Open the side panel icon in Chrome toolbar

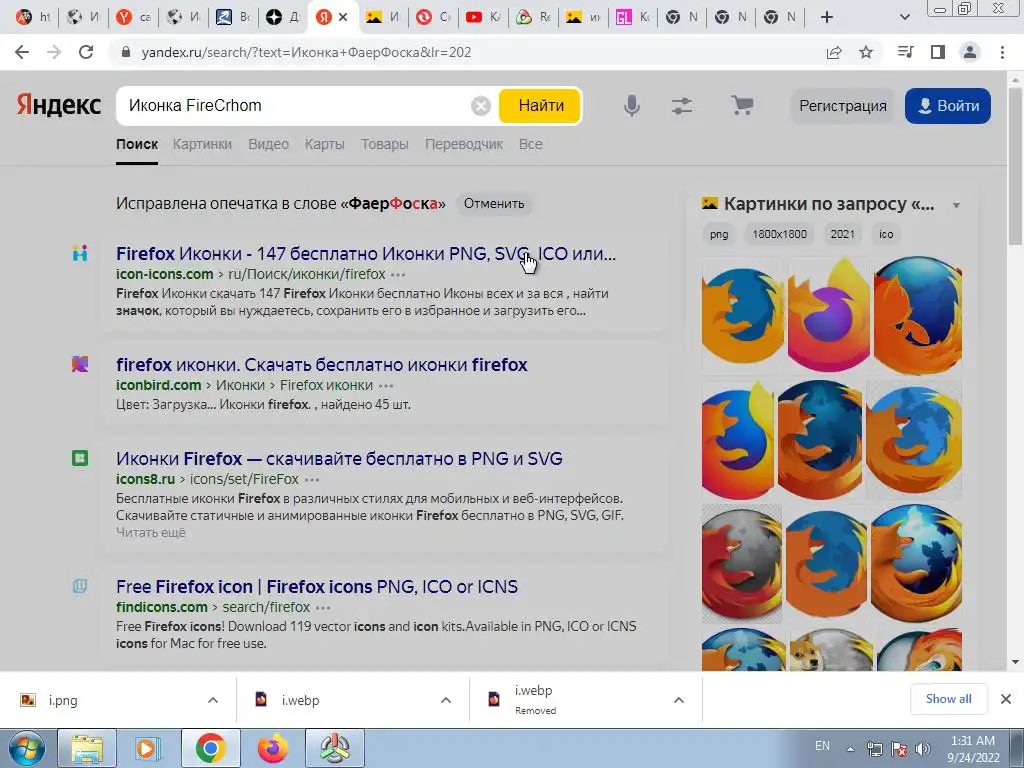[x=938, y=52]
